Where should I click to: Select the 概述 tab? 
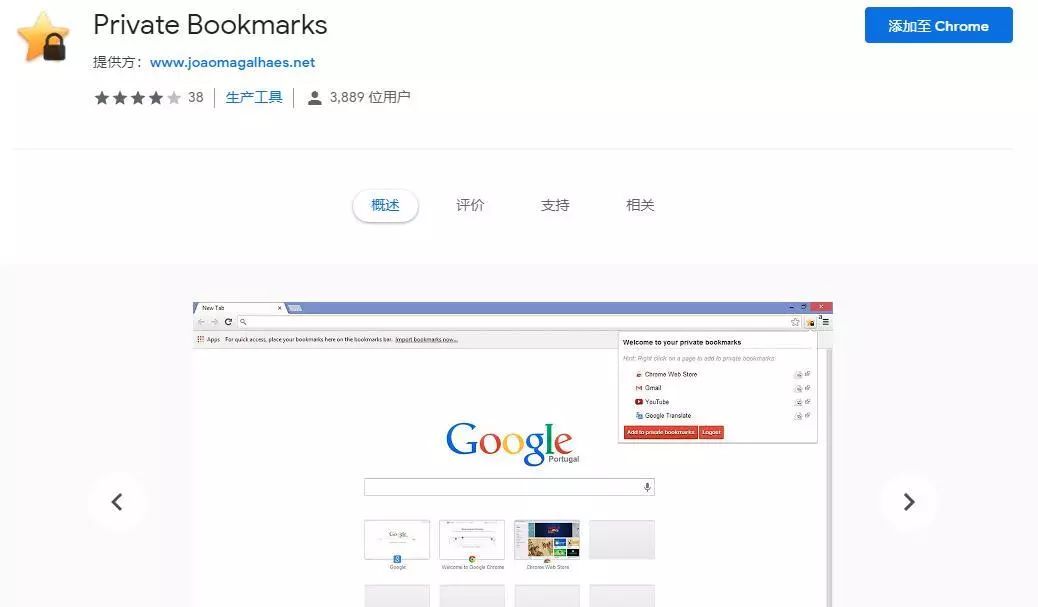(x=385, y=205)
